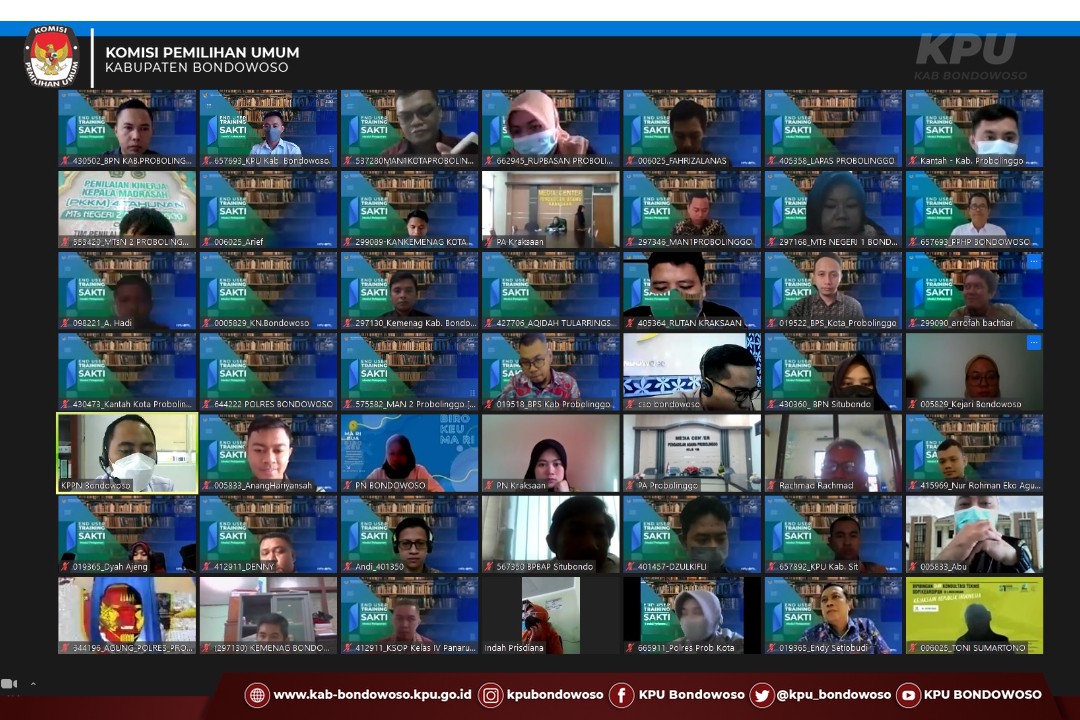Click the Instagram icon for kpubondowoso
1080x720 pixels.
[x=490, y=695]
